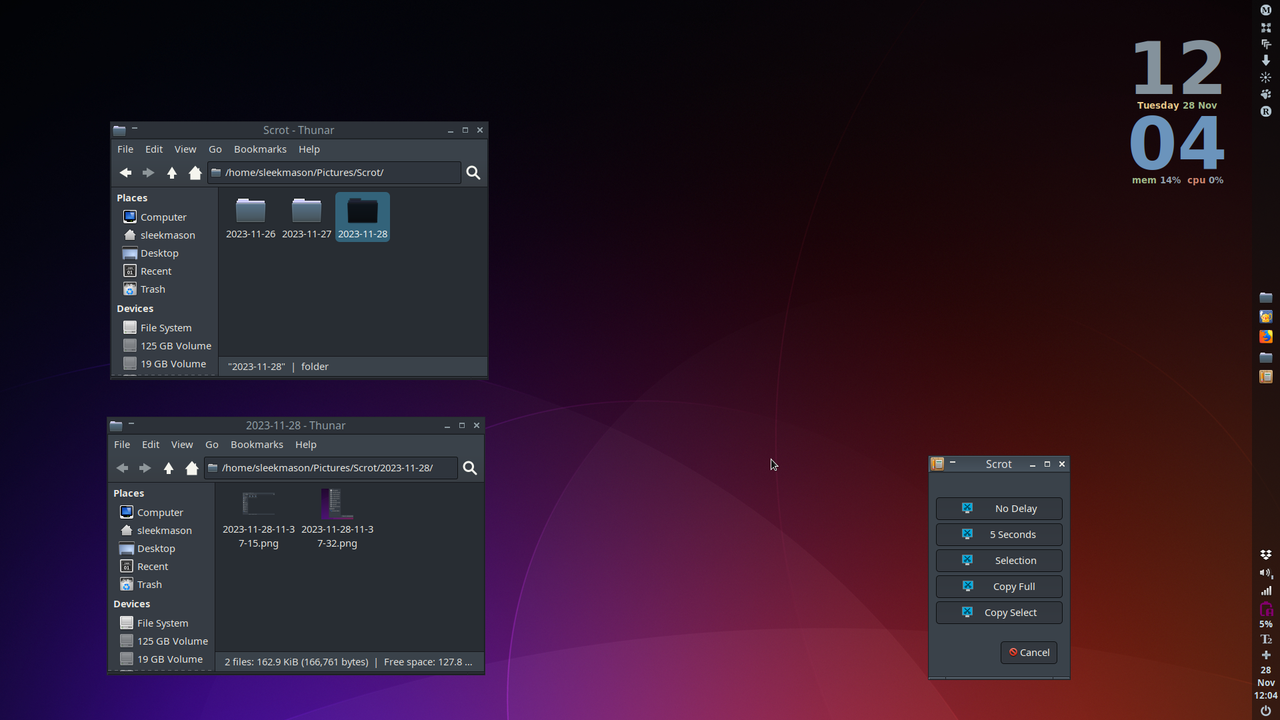Click Selection button in Scrot dialog
1280x720 pixels.
999,560
